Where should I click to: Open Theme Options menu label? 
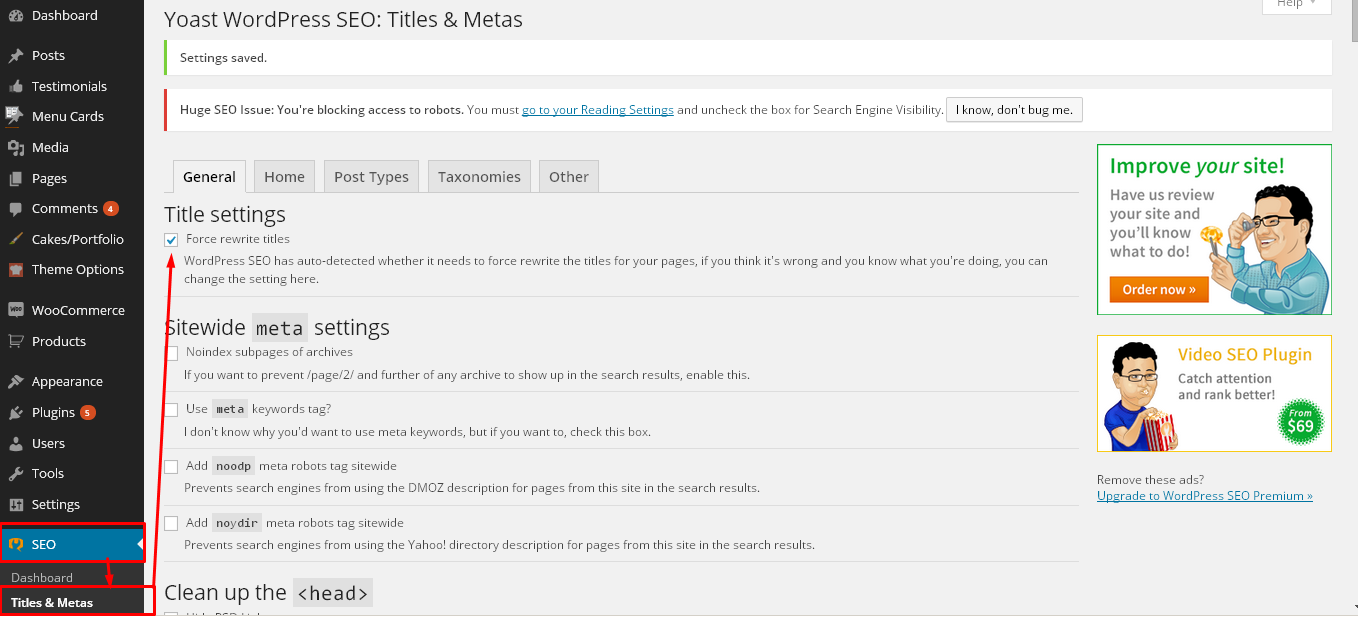[78, 270]
